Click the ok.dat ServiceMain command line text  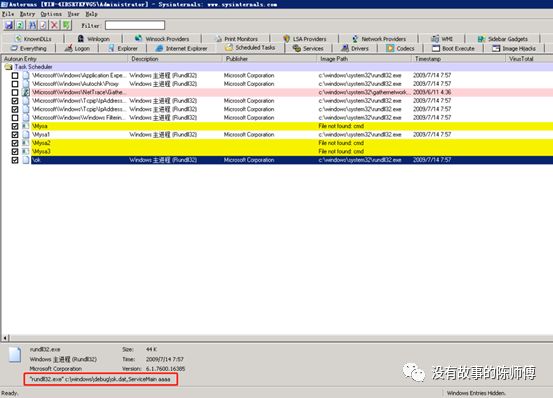pyautogui.click(x=100, y=379)
